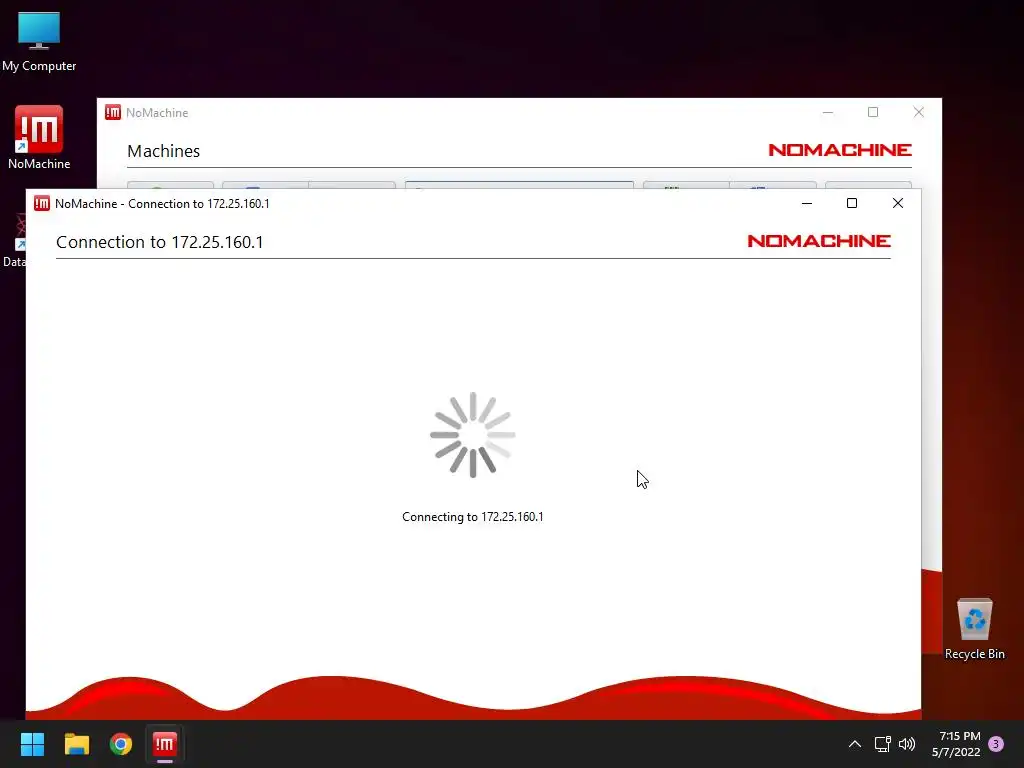Screen dimensions: 1024x768
Task: Maximize the background NoMachine Machines window
Action: [873, 112]
